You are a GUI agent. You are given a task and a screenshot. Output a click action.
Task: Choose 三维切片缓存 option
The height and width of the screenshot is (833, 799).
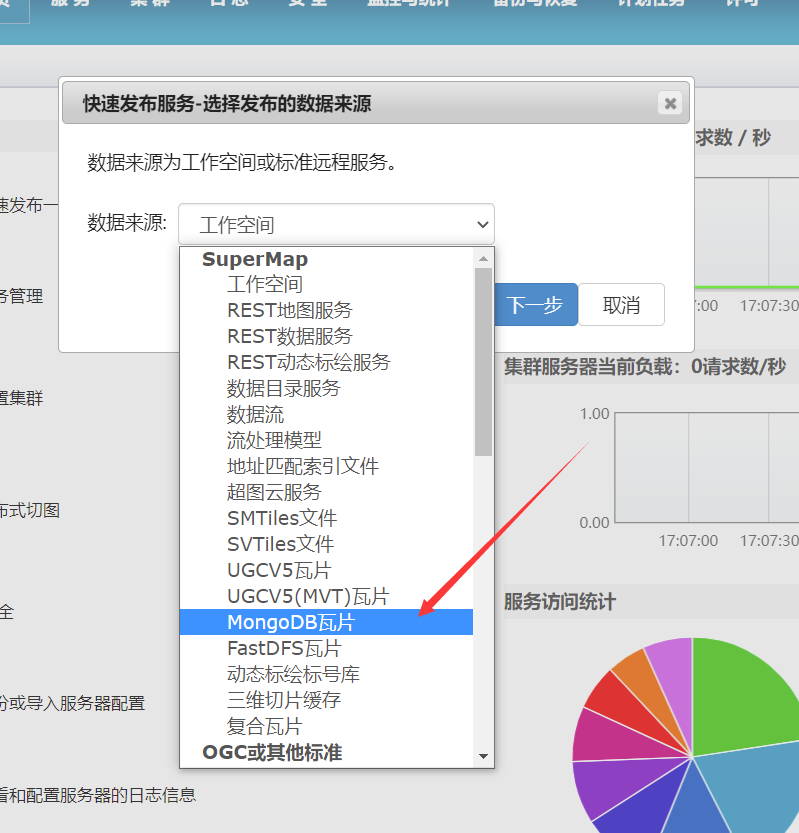coord(326,701)
